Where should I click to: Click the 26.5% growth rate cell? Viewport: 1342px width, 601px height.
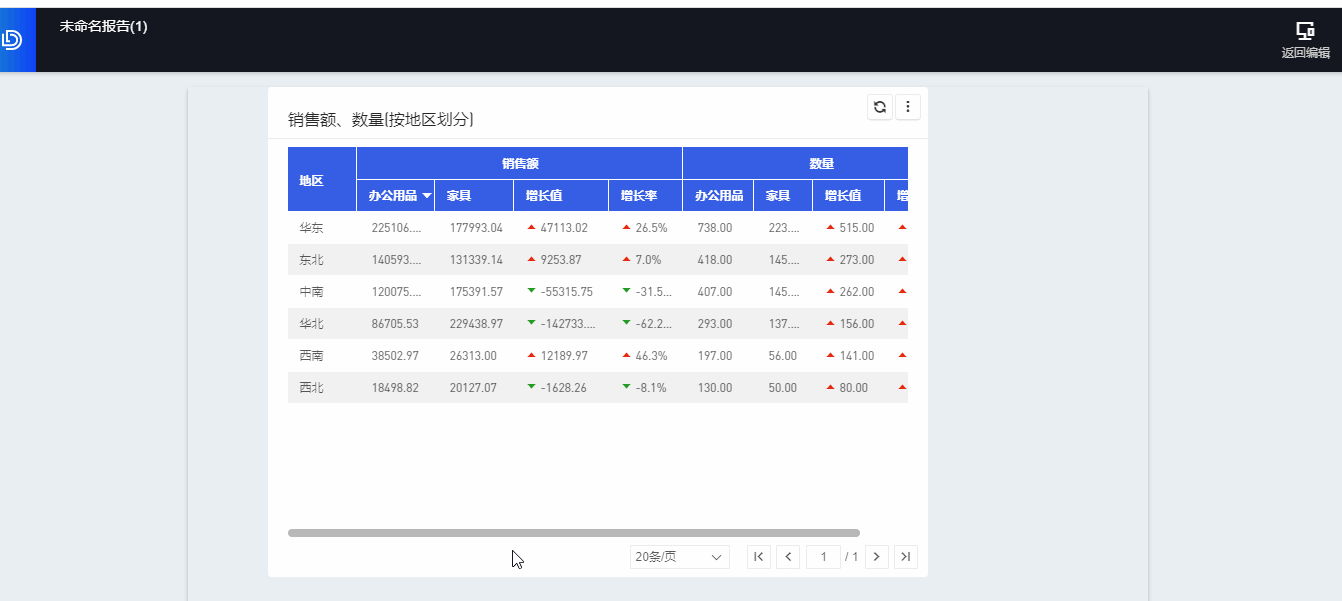click(646, 228)
